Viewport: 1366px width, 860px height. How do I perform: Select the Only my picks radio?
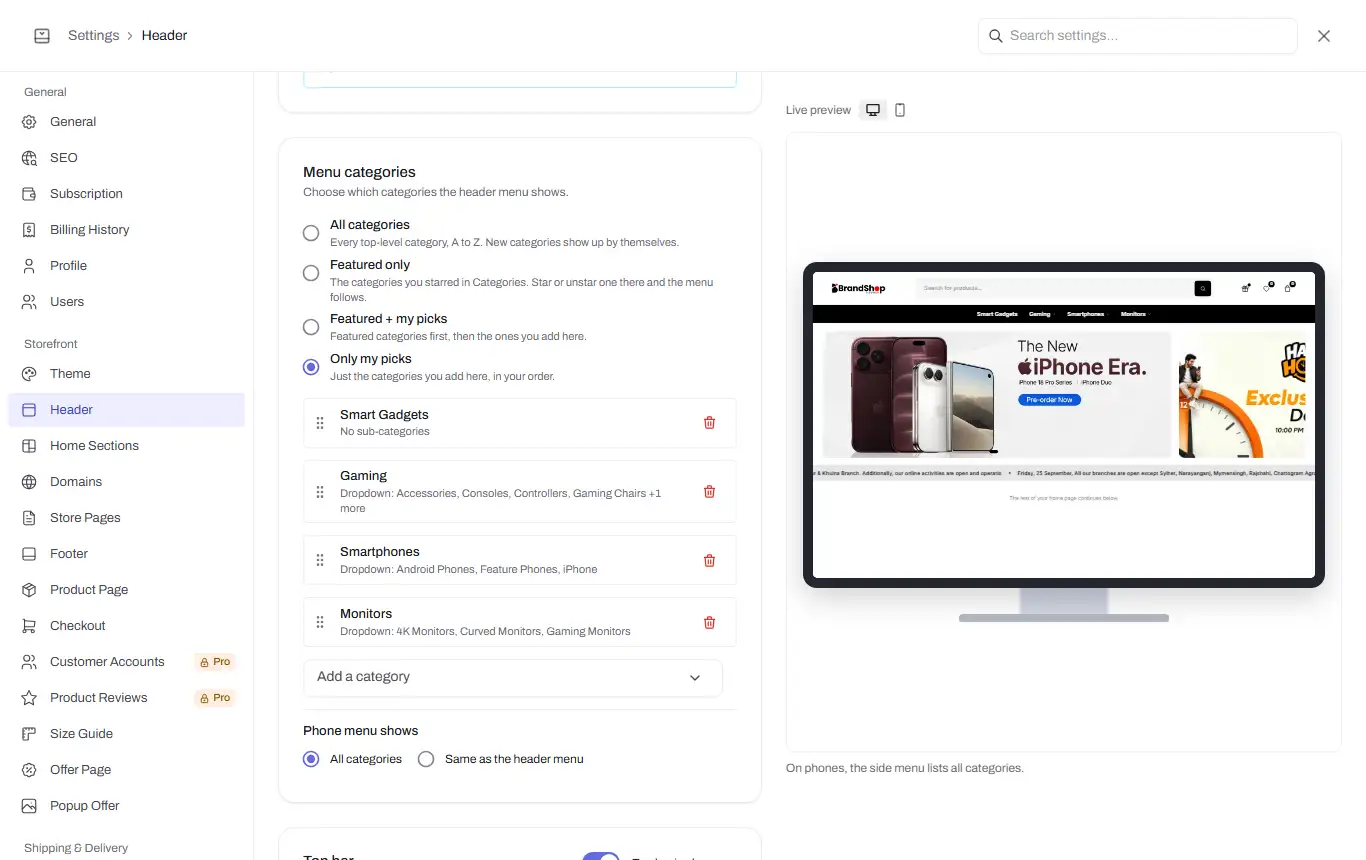[311, 367]
